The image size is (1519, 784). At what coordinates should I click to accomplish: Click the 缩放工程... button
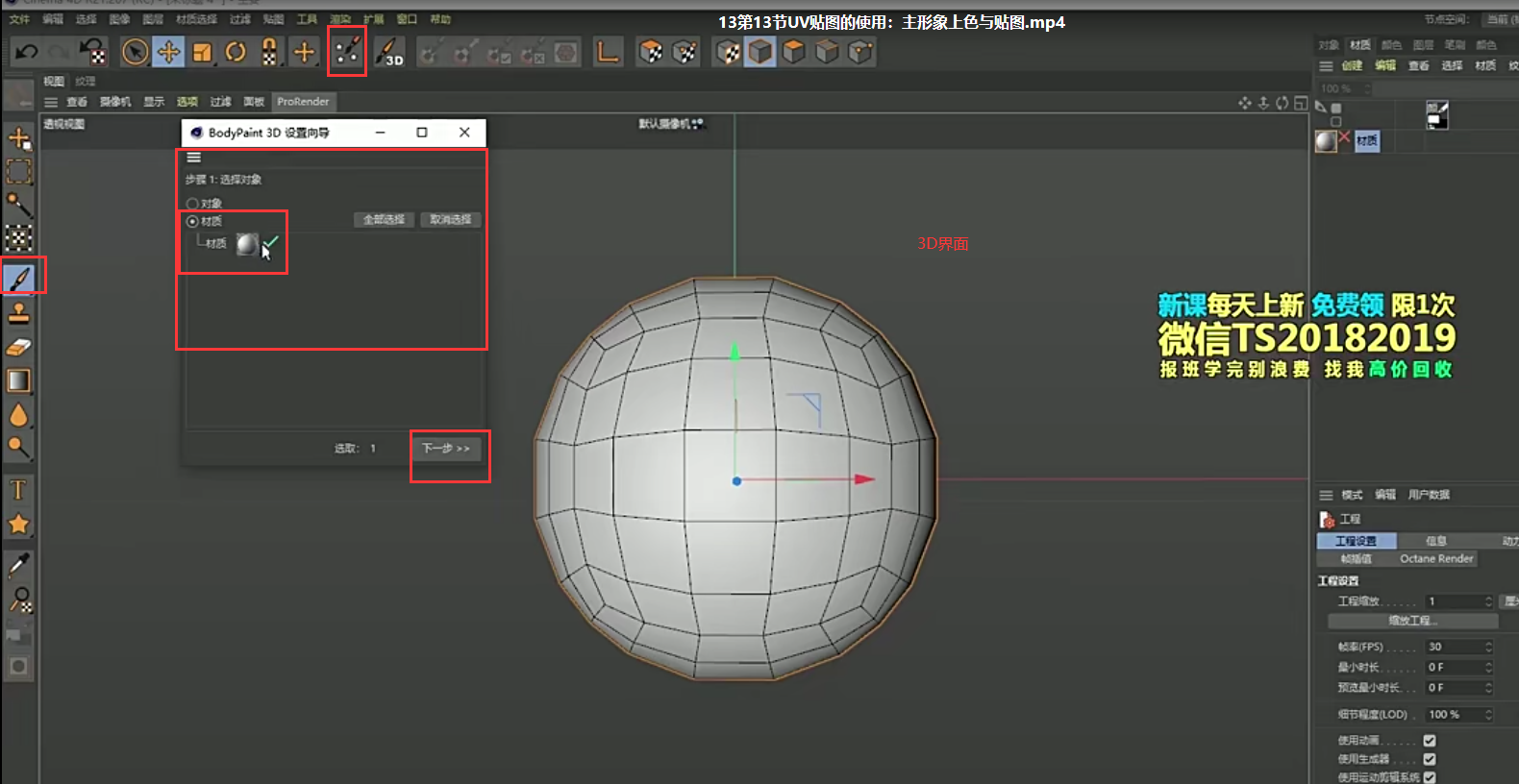(x=1412, y=621)
